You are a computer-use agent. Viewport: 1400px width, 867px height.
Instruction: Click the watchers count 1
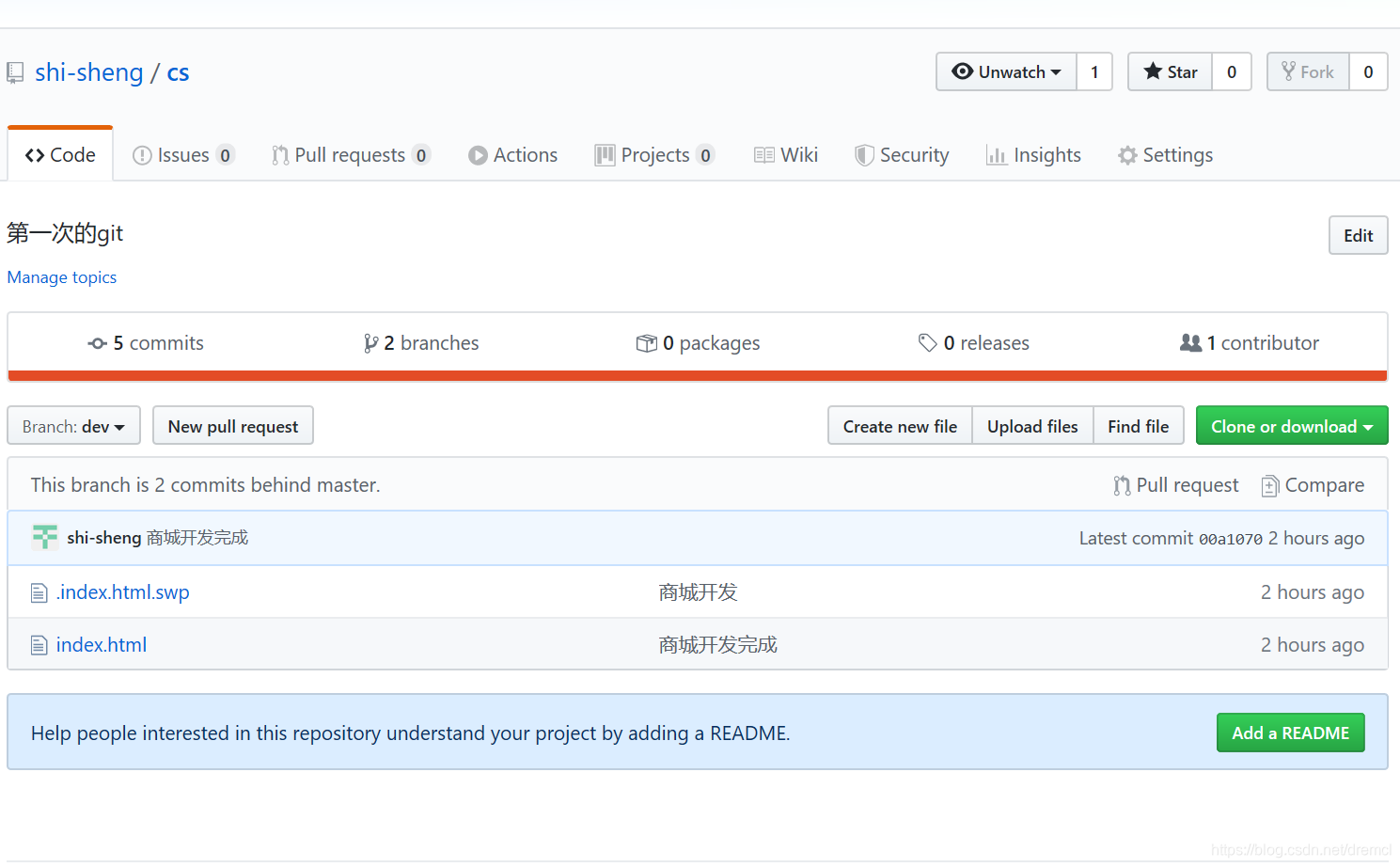click(1094, 71)
